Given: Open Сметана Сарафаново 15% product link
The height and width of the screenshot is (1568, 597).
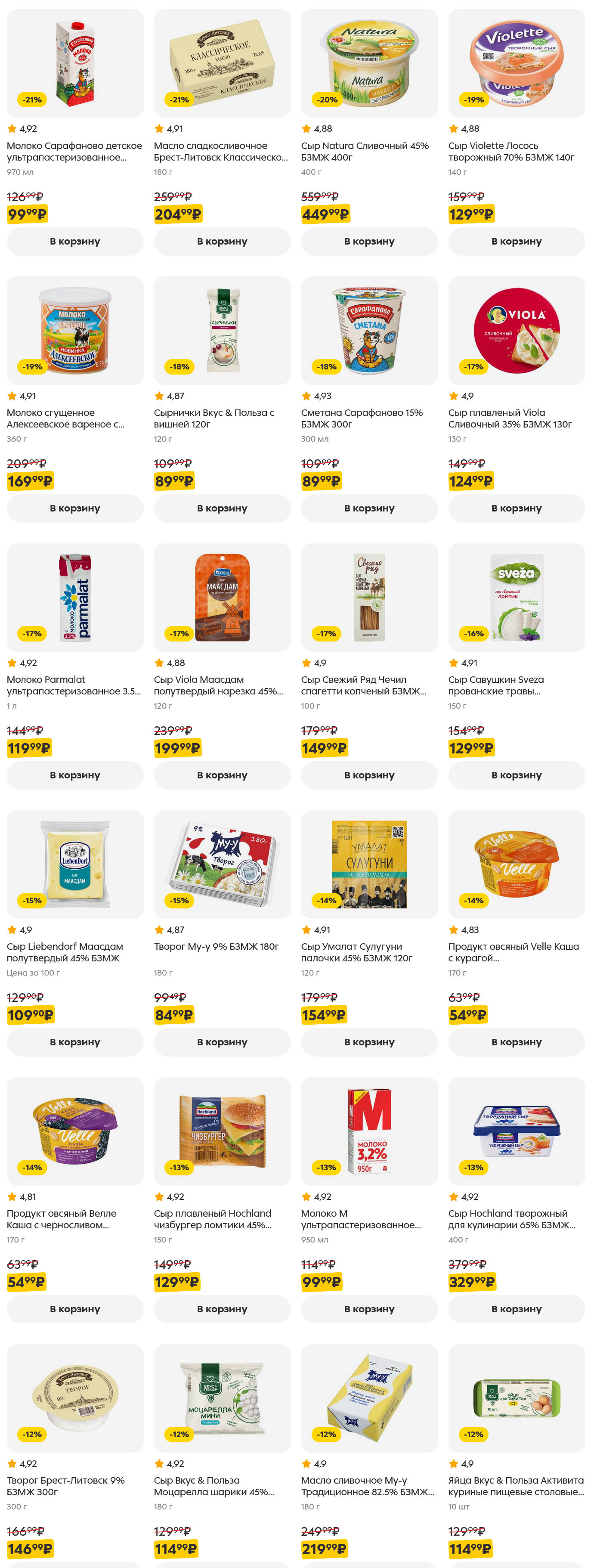Looking at the screenshot, I should point(362,418).
